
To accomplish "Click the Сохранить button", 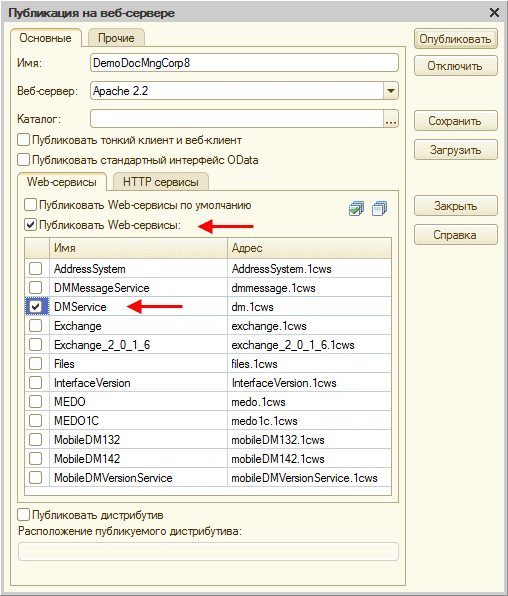I will [x=456, y=121].
